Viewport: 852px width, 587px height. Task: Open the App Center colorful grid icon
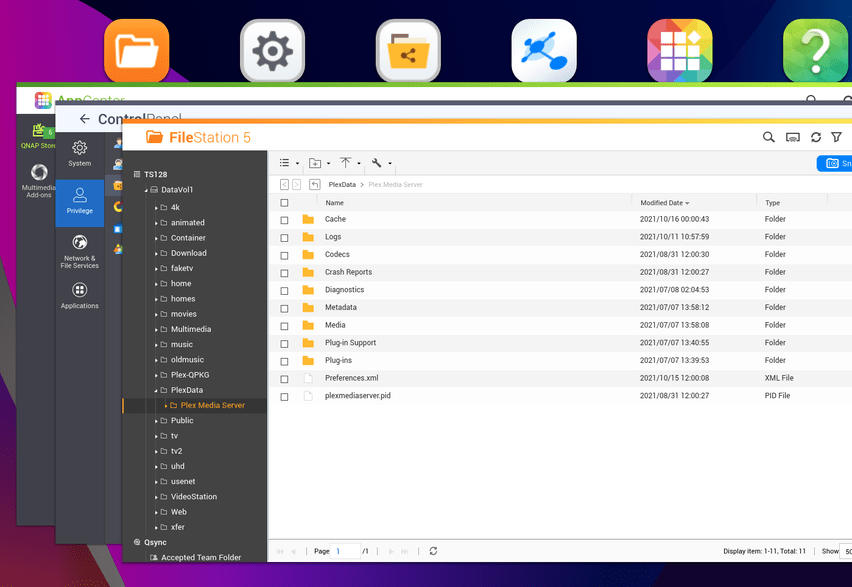[x=680, y=51]
